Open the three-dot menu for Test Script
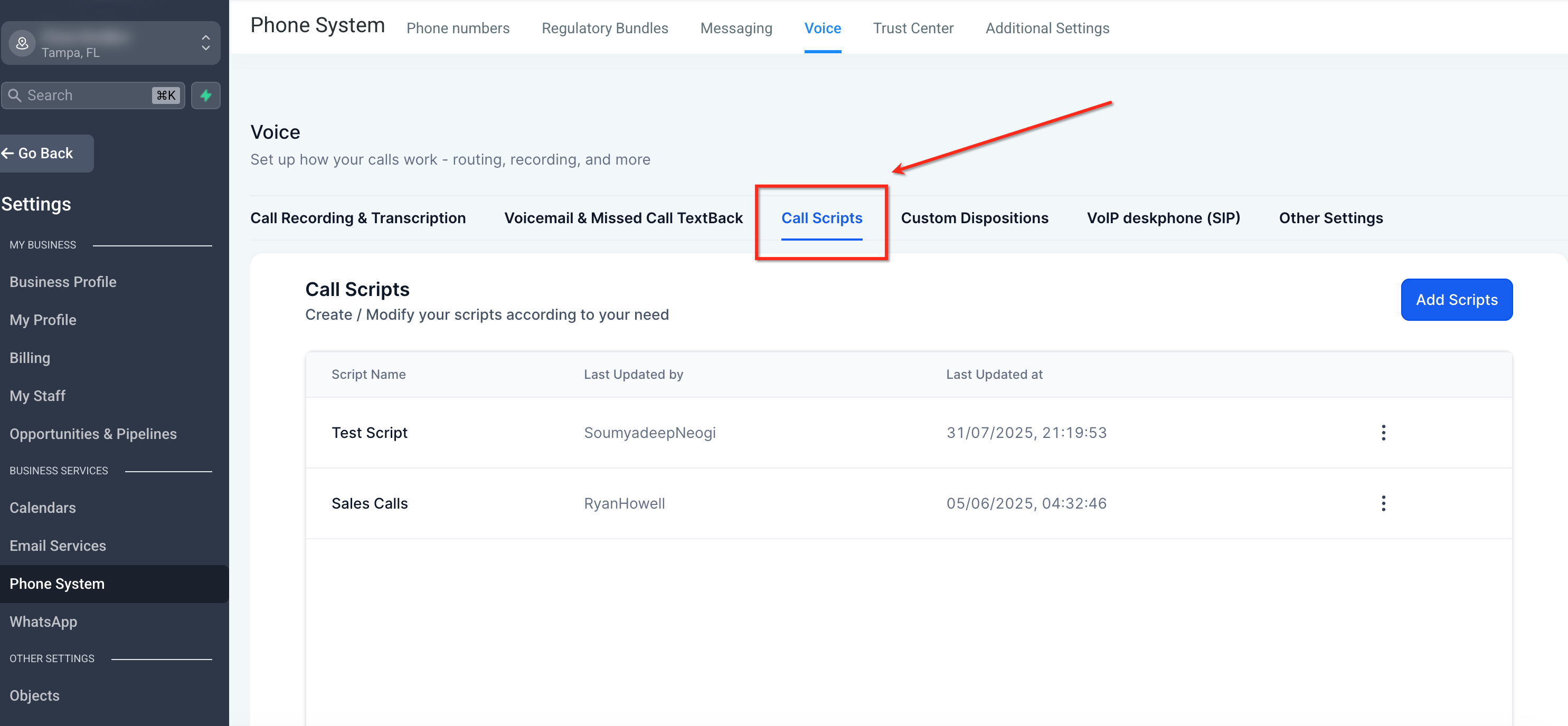Viewport: 1568px width, 726px height. point(1383,433)
